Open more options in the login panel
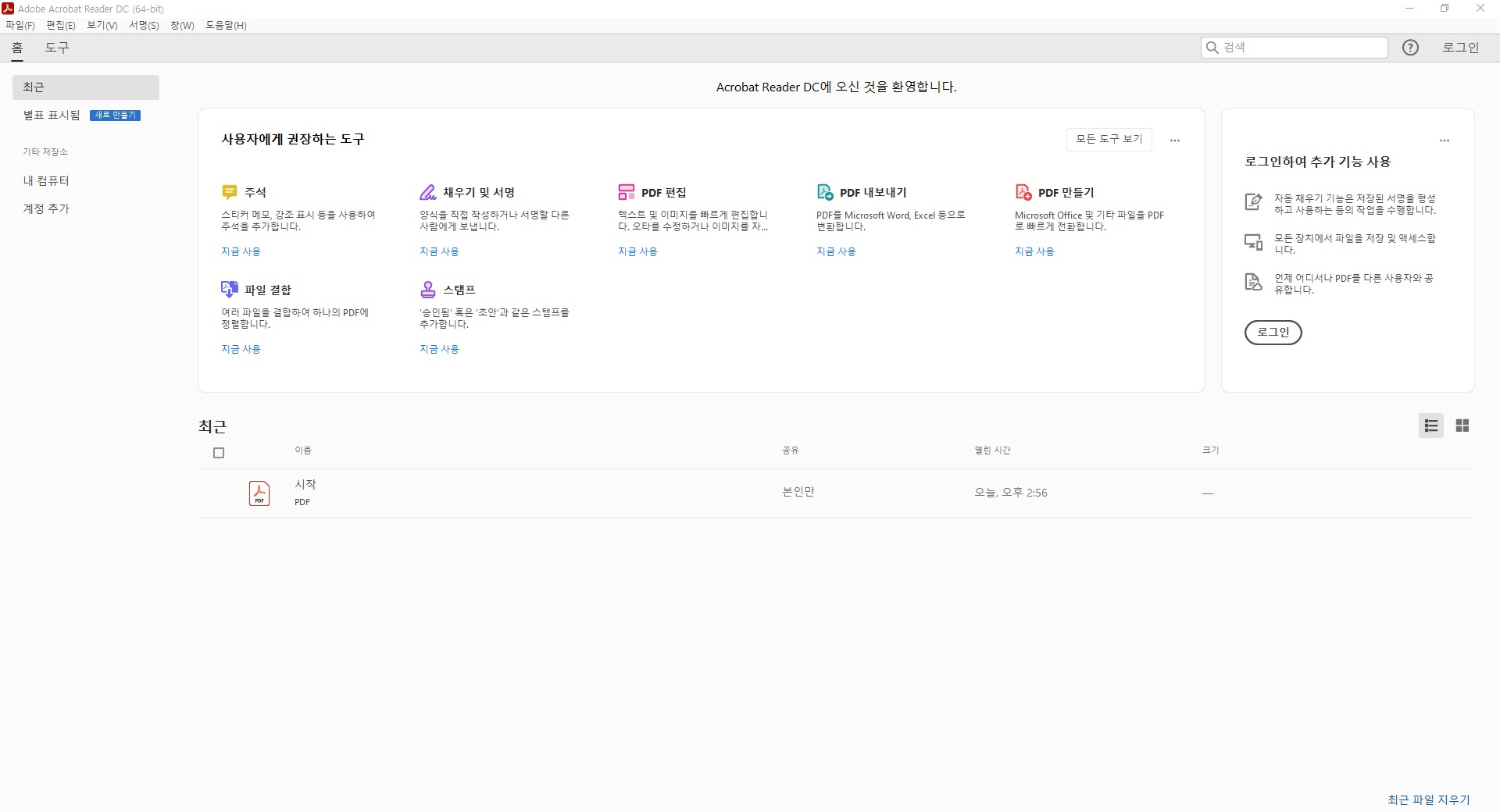The width and height of the screenshot is (1500, 812). (x=1445, y=141)
